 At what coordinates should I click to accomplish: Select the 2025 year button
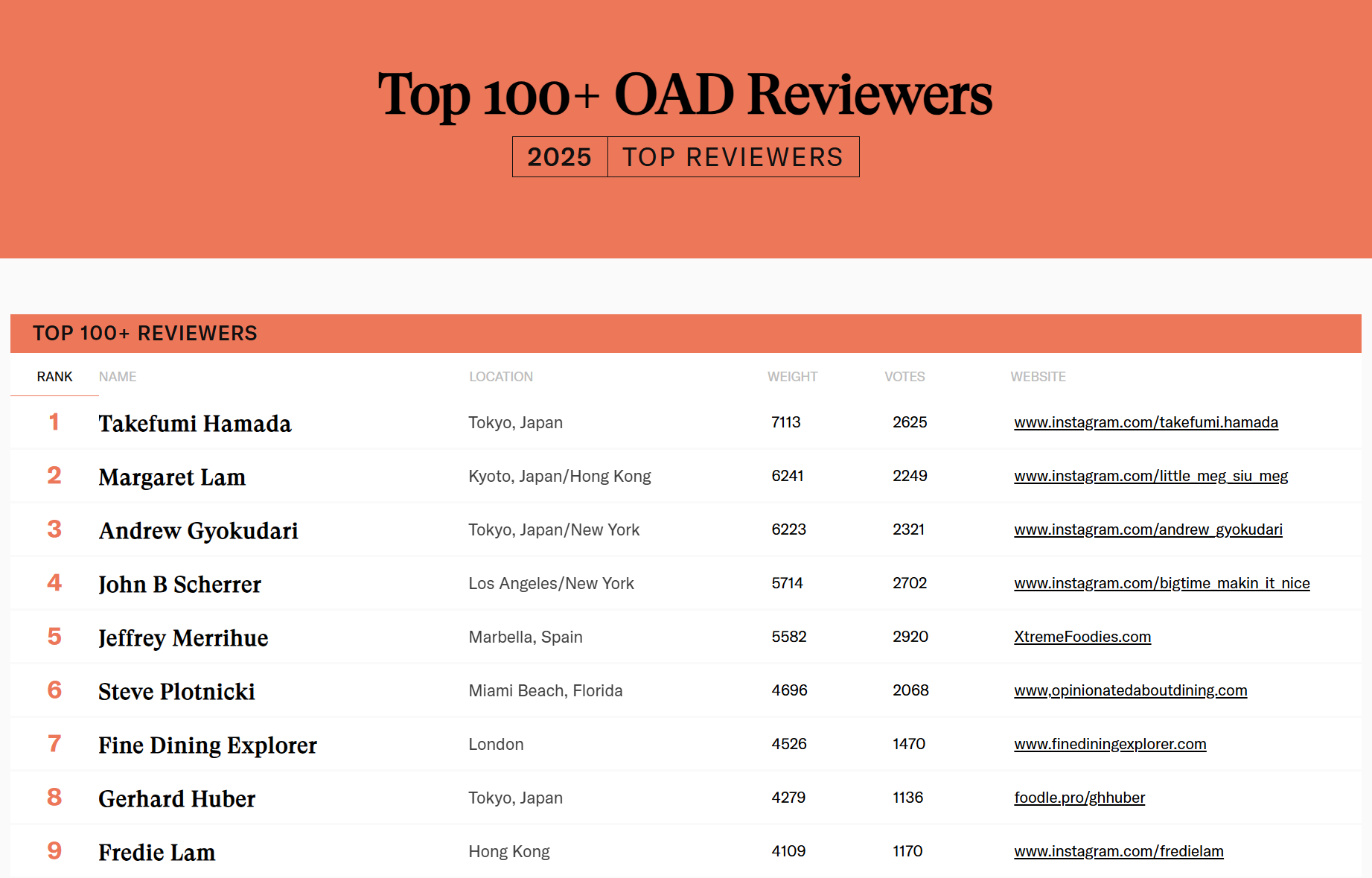pyautogui.click(x=560, y=157)
